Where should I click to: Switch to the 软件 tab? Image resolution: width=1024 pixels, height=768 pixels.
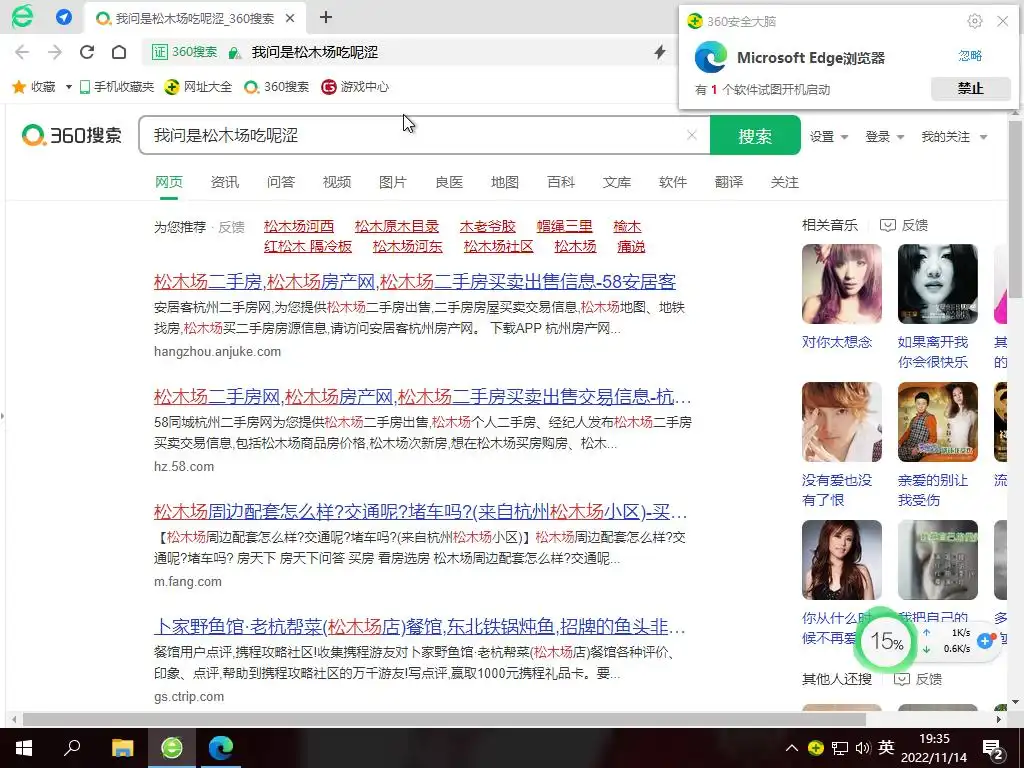click(x=673, y=182)
